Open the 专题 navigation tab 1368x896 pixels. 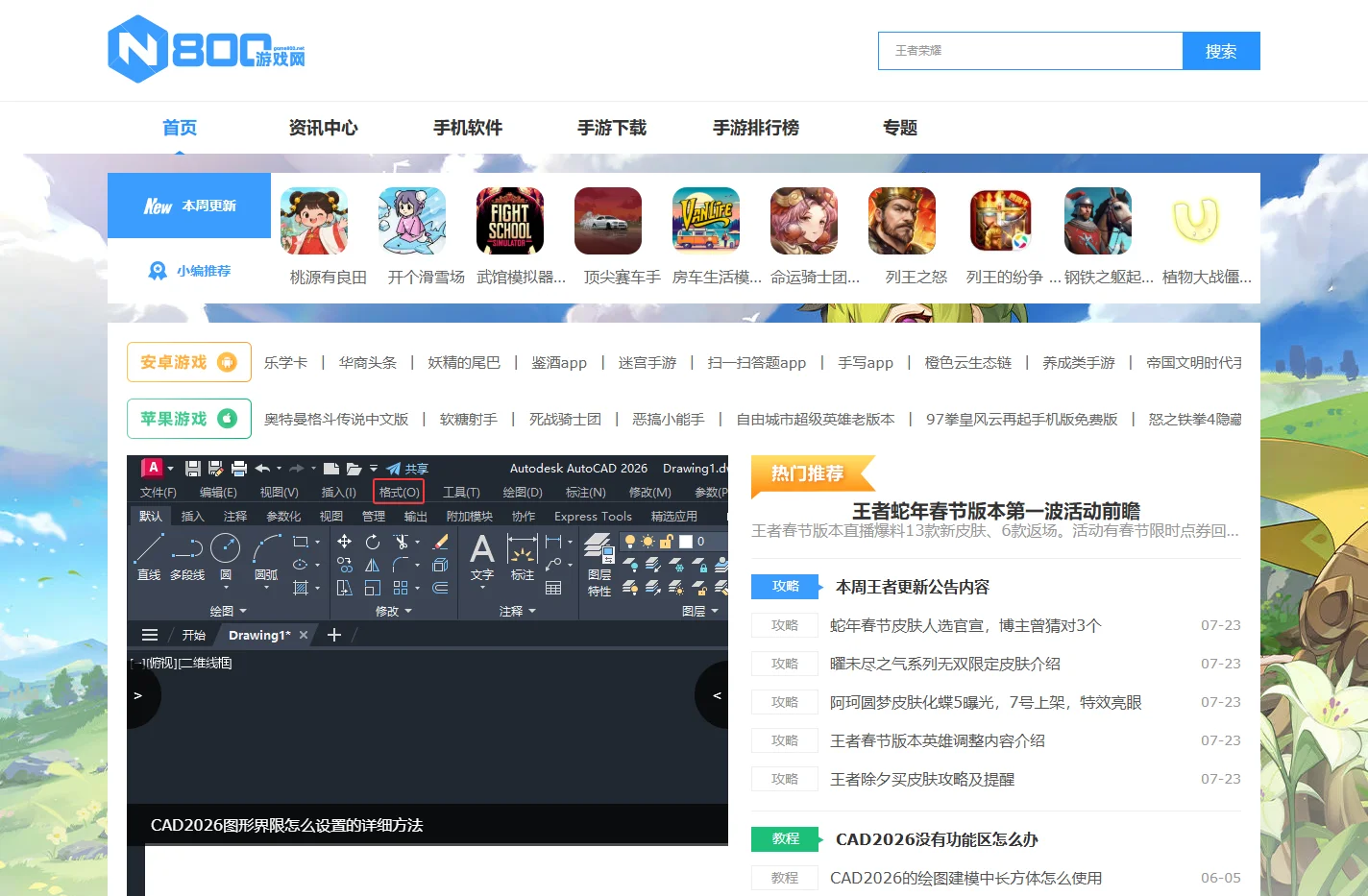coord(900,128)
